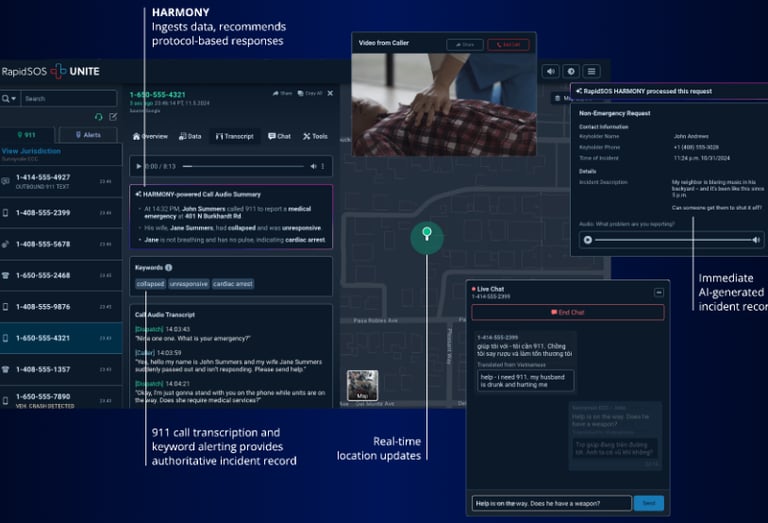
Task: Play the call audio recording
Action: (x=139, y=166)
